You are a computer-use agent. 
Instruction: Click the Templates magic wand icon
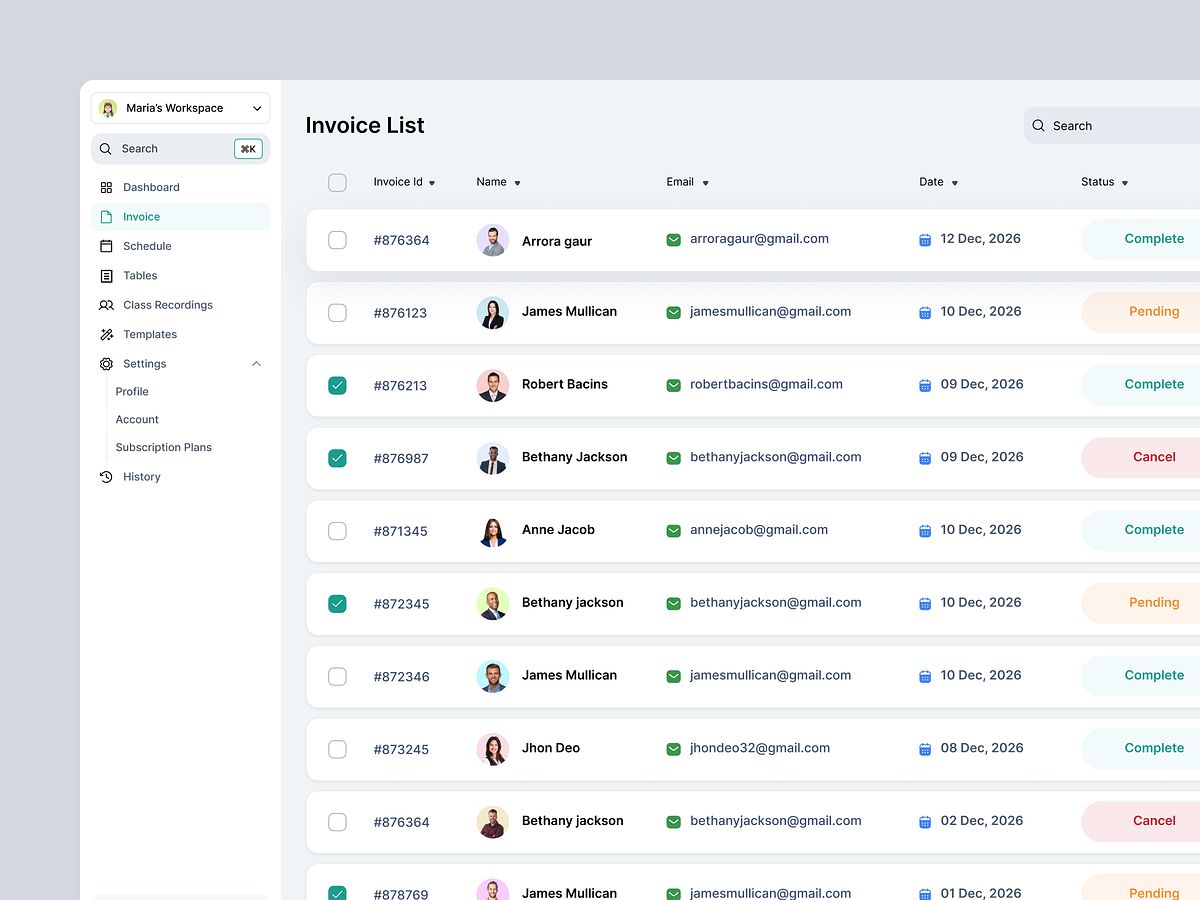(106, 335)
